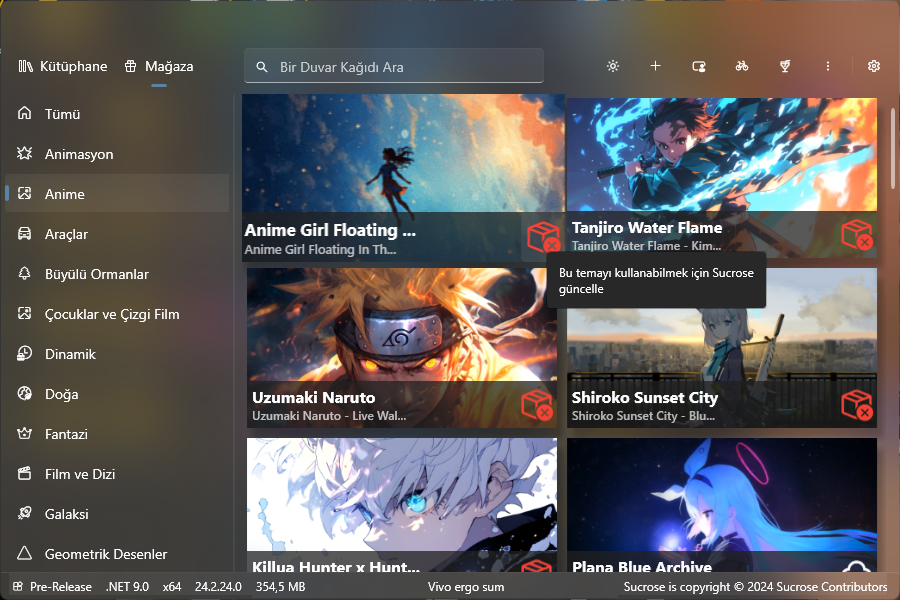
Task: Click the image icon beside Çocuklar ve Çizgi Film
Action: click(x=25, y=313)
